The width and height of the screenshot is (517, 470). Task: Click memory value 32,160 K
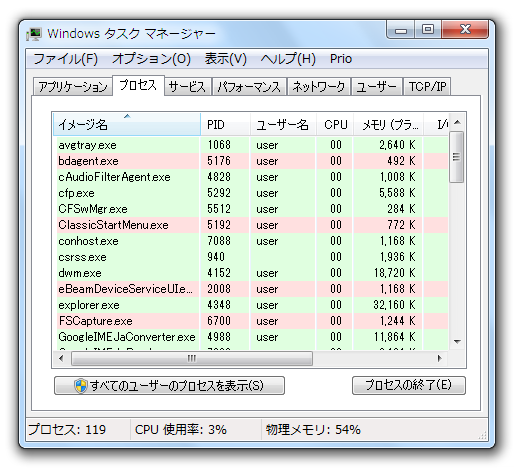click(x=394, y=305)
